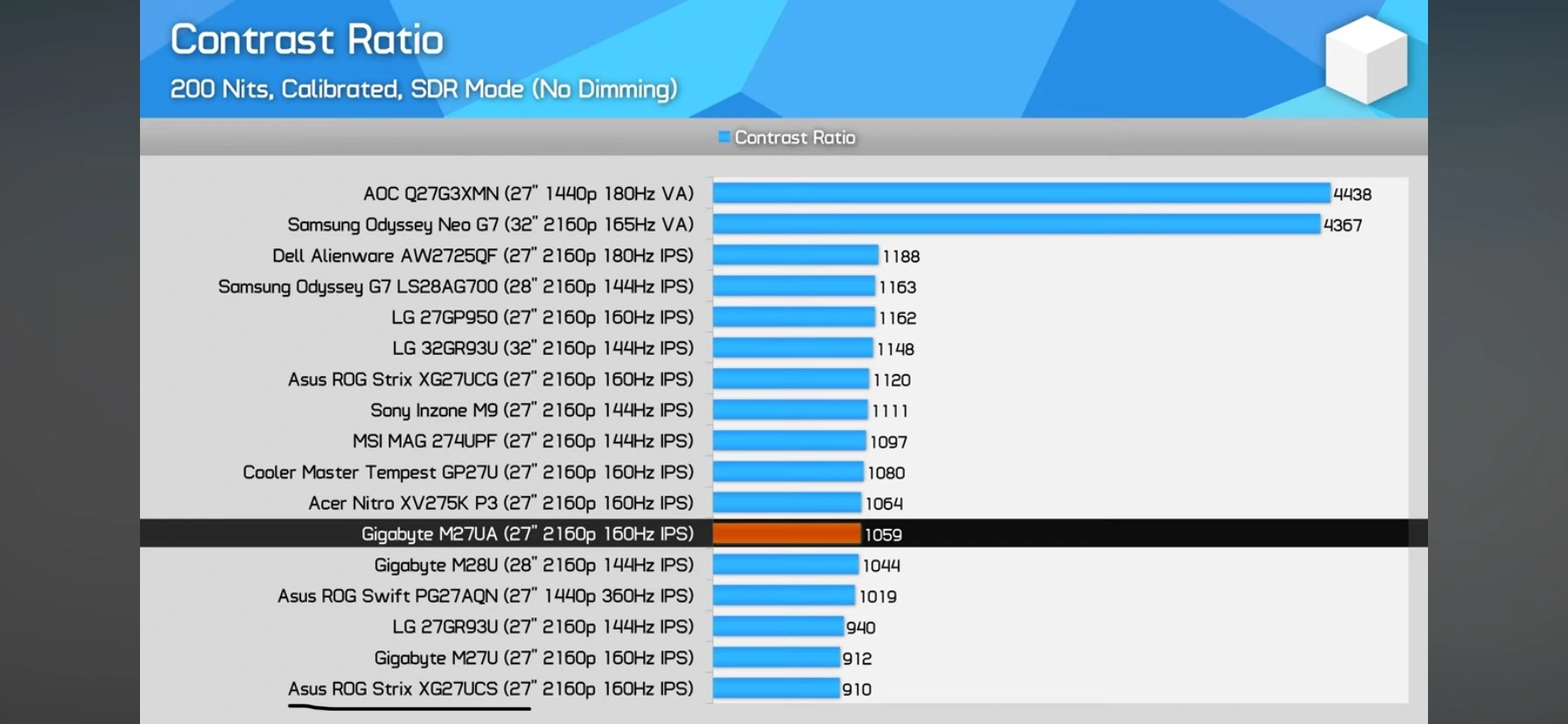Image resolution: width=1568 pixels, height=724 pixels.
Task: Select the Dell Alienware AW2725QF bar
Action: [795, 255]
